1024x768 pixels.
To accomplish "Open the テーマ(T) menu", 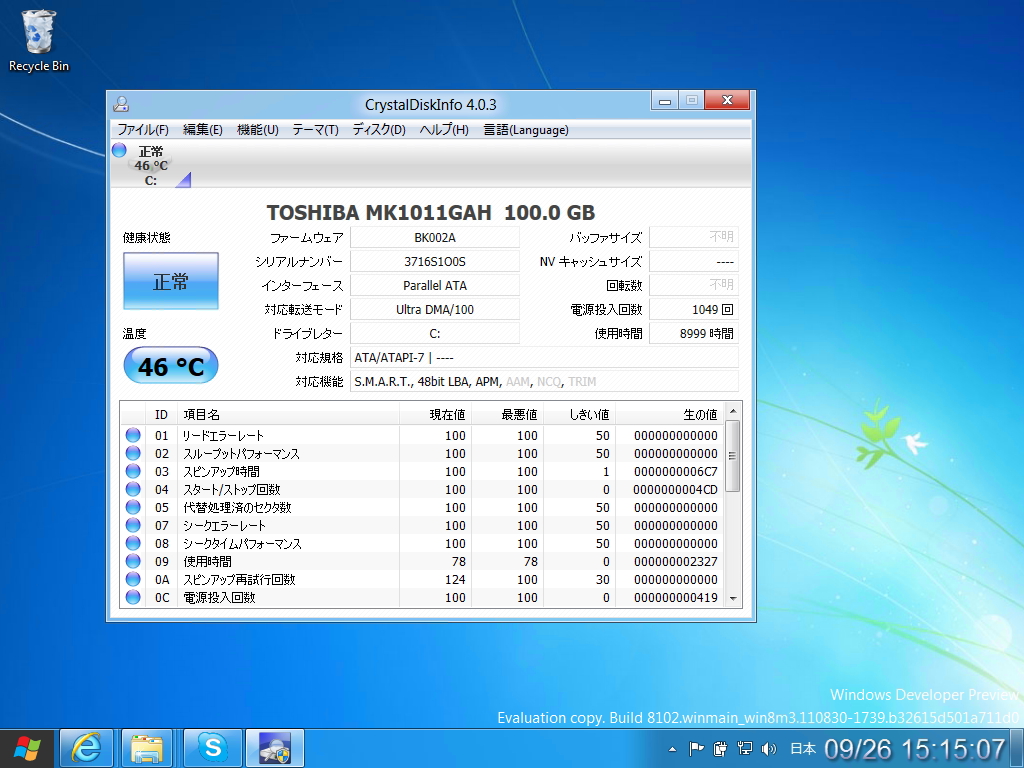I will (314, 129).
